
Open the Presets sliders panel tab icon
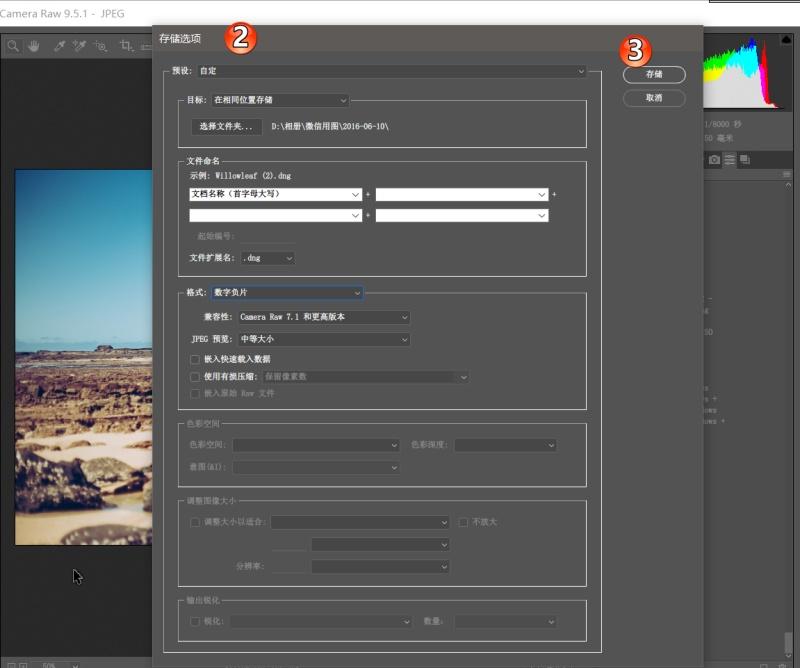click(x=730, y=160)
